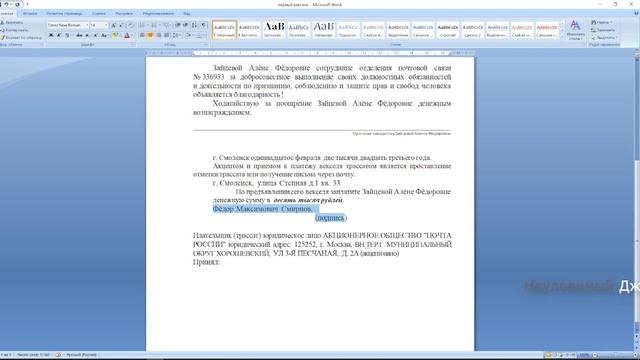
Task: Toggle Show paragraph marks (¶) button
Action: (x=204, y=25)
